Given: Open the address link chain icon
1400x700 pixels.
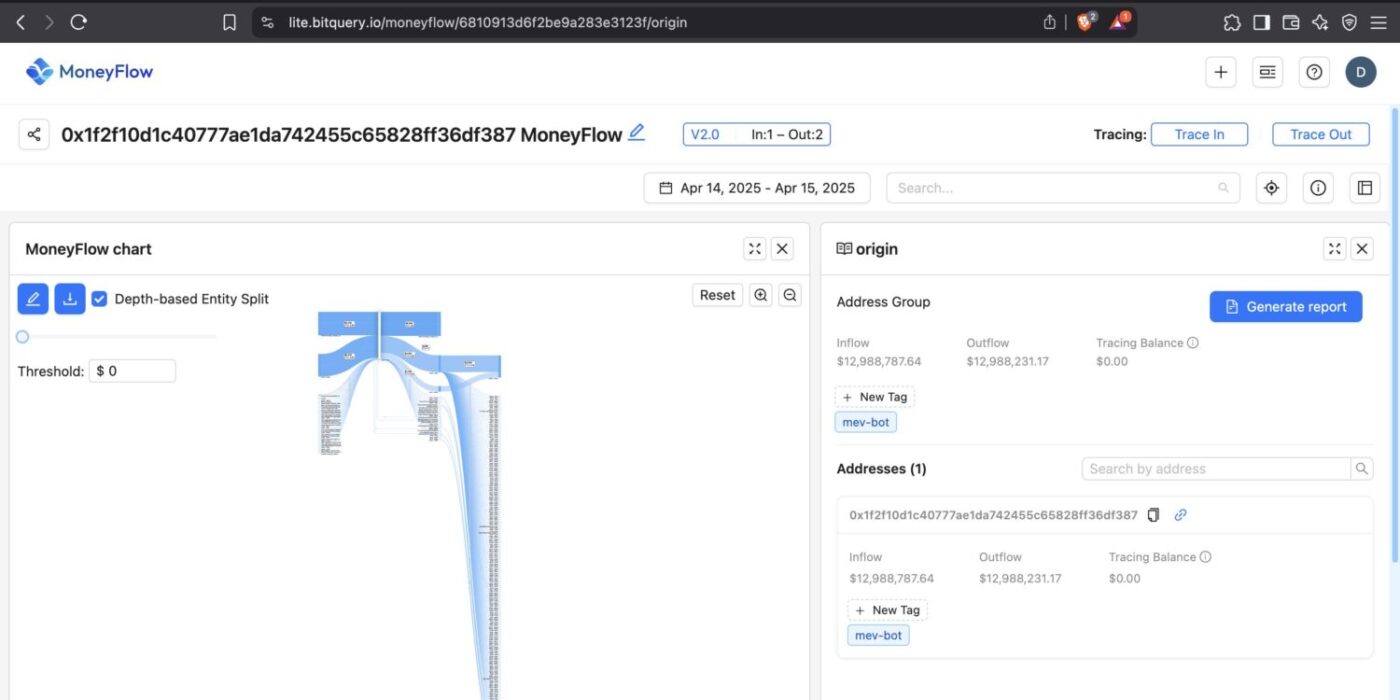Looking at the screenshot, I should tap(1180, 515).
